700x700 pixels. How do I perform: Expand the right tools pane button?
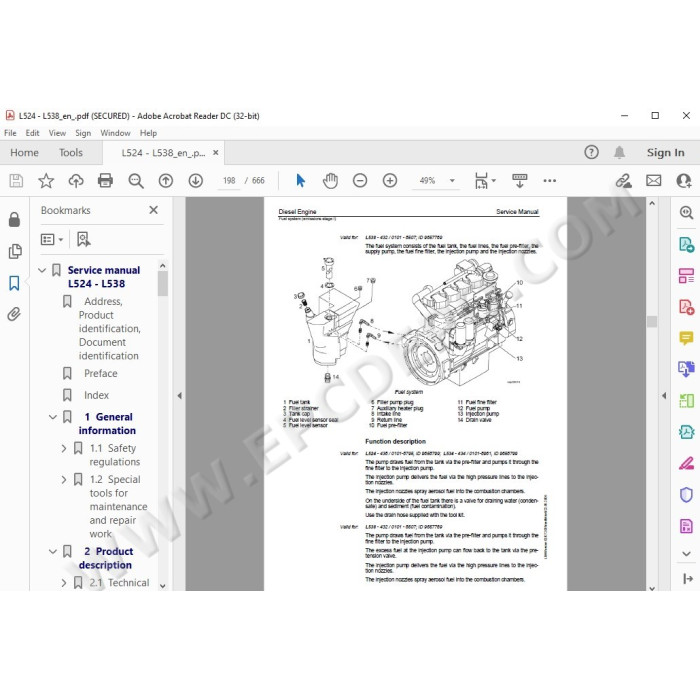click(688, 579)
